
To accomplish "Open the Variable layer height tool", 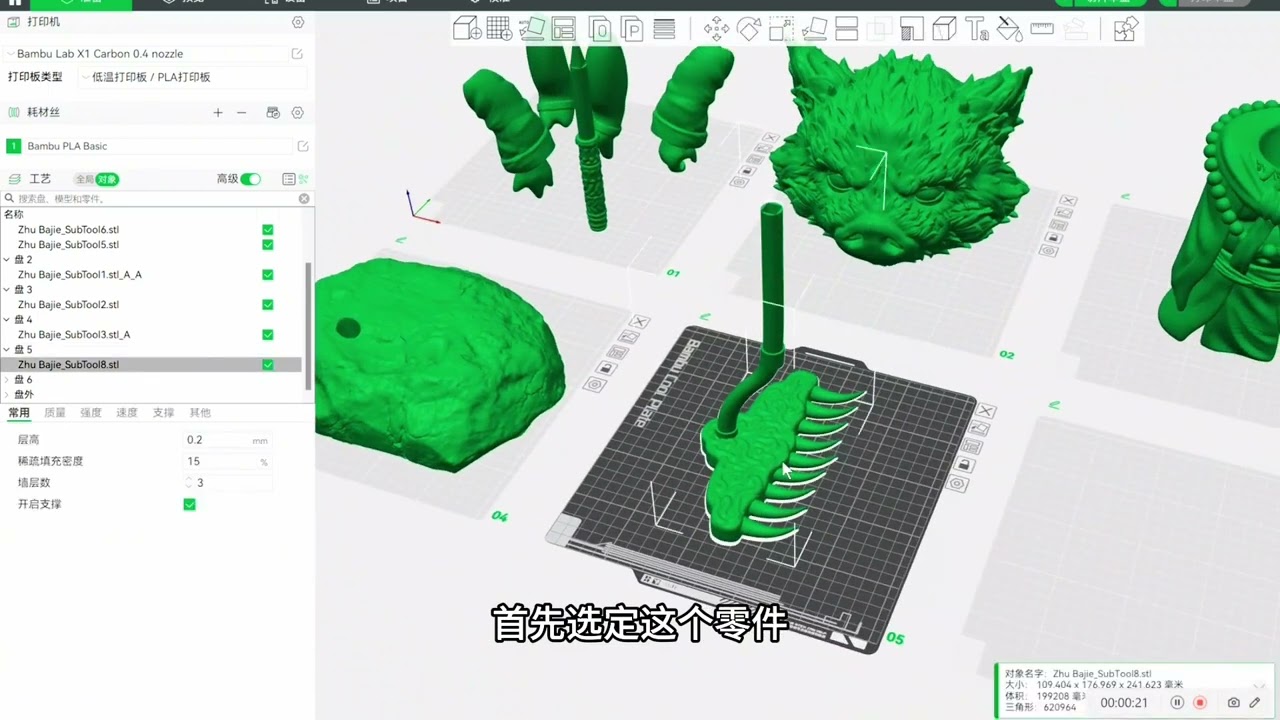I will (x=664, y=29).
